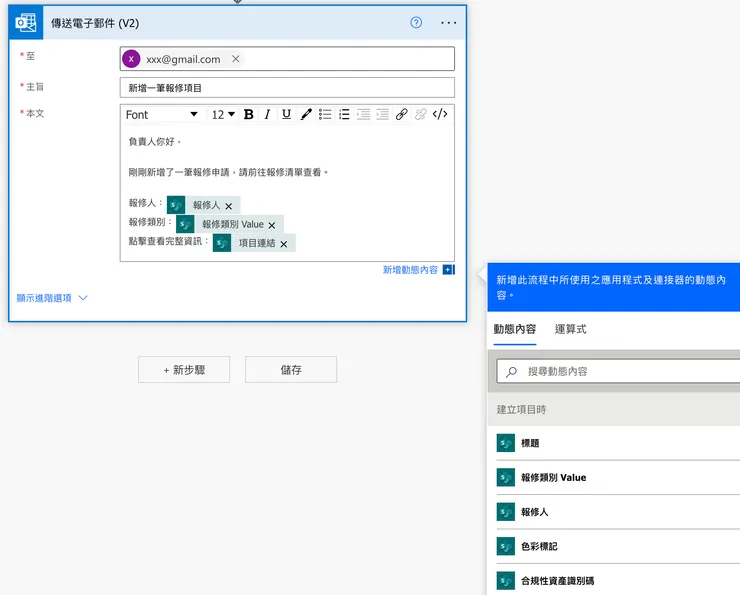The image size is (740, 595).
Task: Open the action's three-dot menu
Action: click(448, 23)
